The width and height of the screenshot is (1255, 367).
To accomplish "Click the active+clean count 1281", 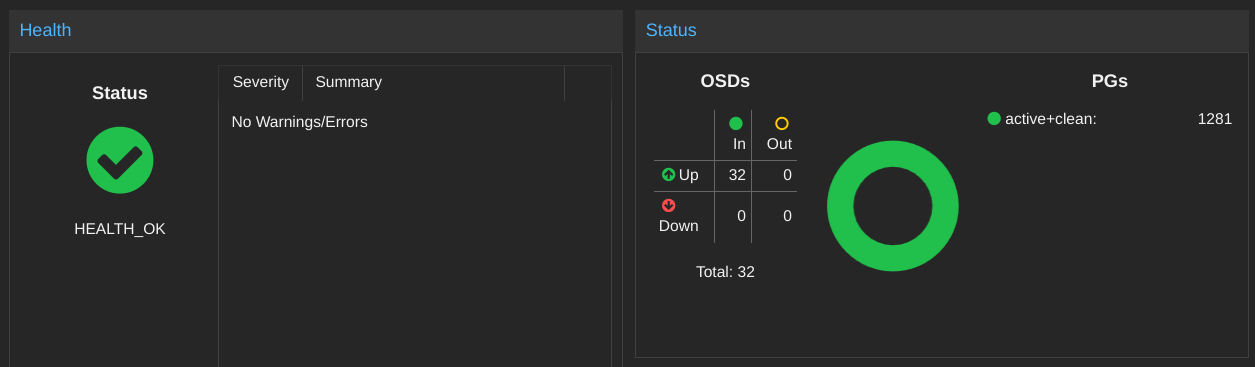I will pyautogui.click(x=1214, y=119).
